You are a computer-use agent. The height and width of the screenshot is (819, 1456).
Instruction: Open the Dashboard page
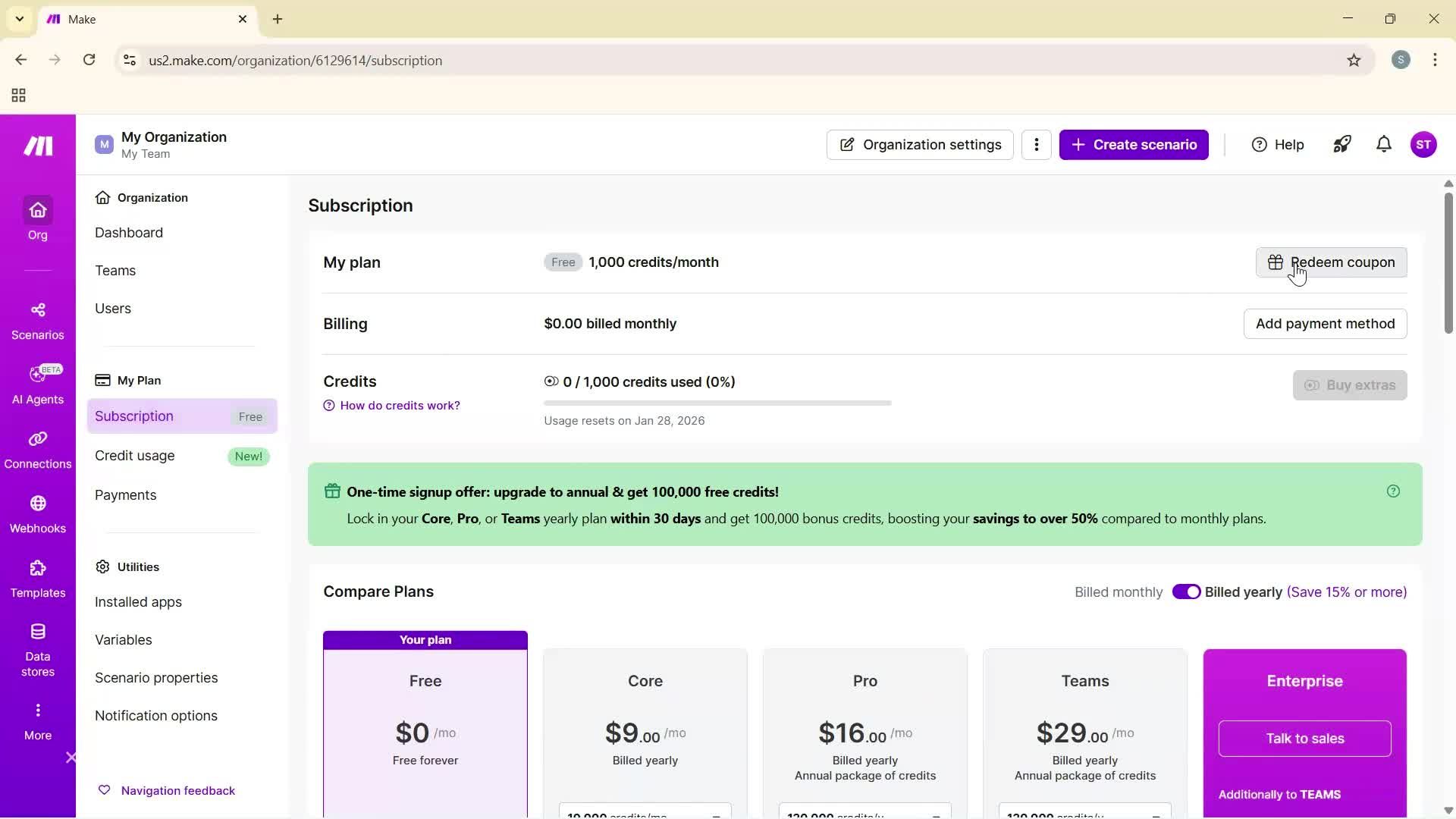(x=129, y=233)
